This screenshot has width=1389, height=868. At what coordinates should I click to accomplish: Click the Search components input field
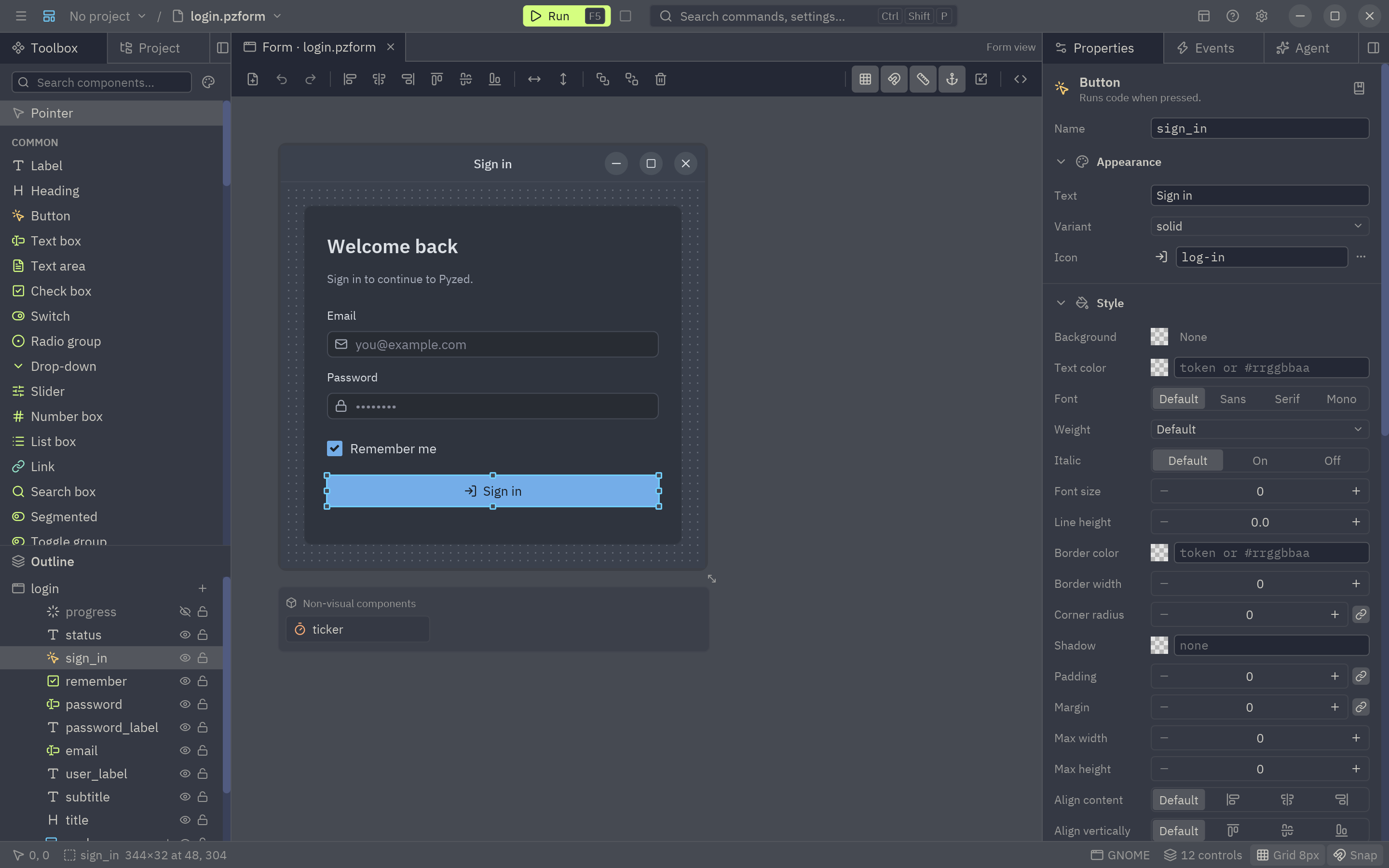pos(102,82)
